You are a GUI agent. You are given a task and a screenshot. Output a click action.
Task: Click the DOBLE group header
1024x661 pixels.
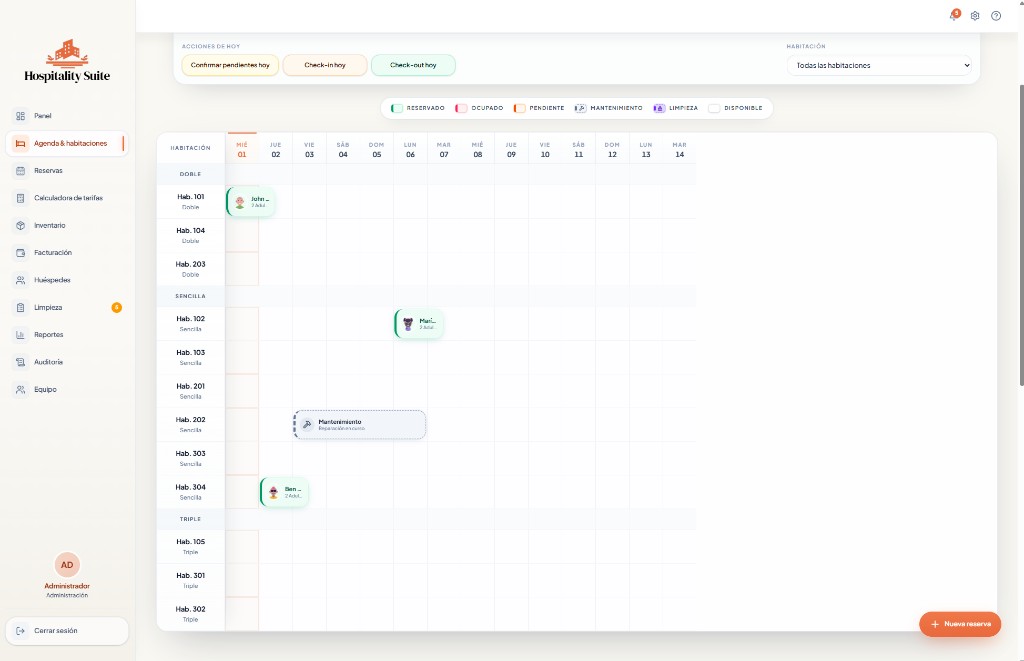(191, 174)
